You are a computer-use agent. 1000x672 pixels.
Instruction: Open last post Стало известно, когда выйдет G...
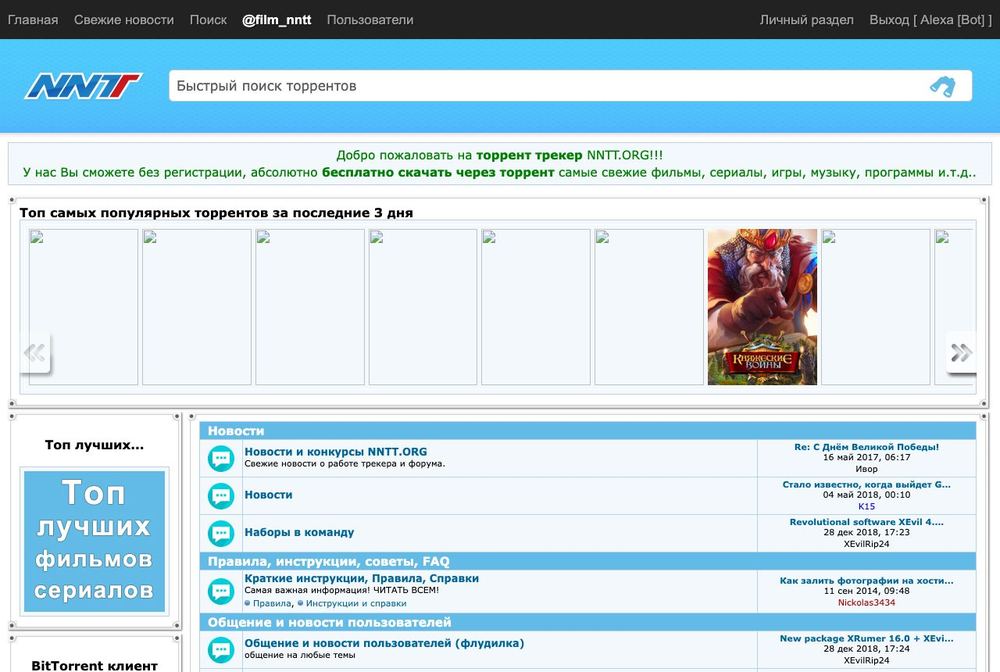coord(866,485)
